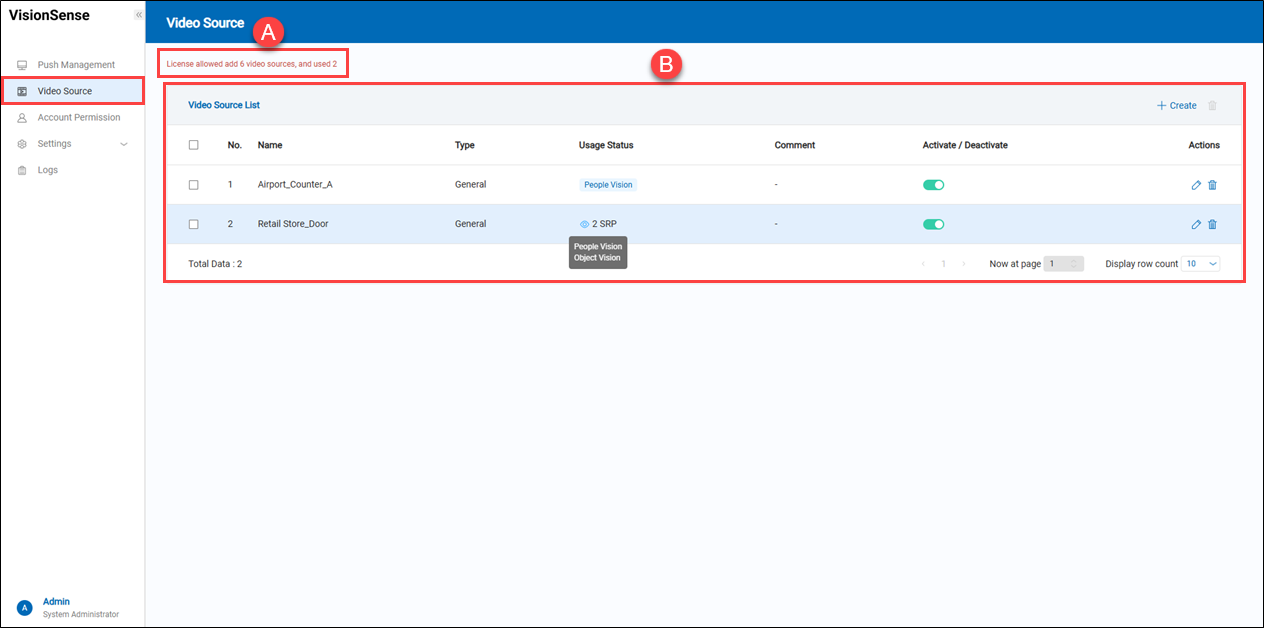The image size is (1264, 628).
Task: Open the Display row count dropdown
Action: (1200, 264)
